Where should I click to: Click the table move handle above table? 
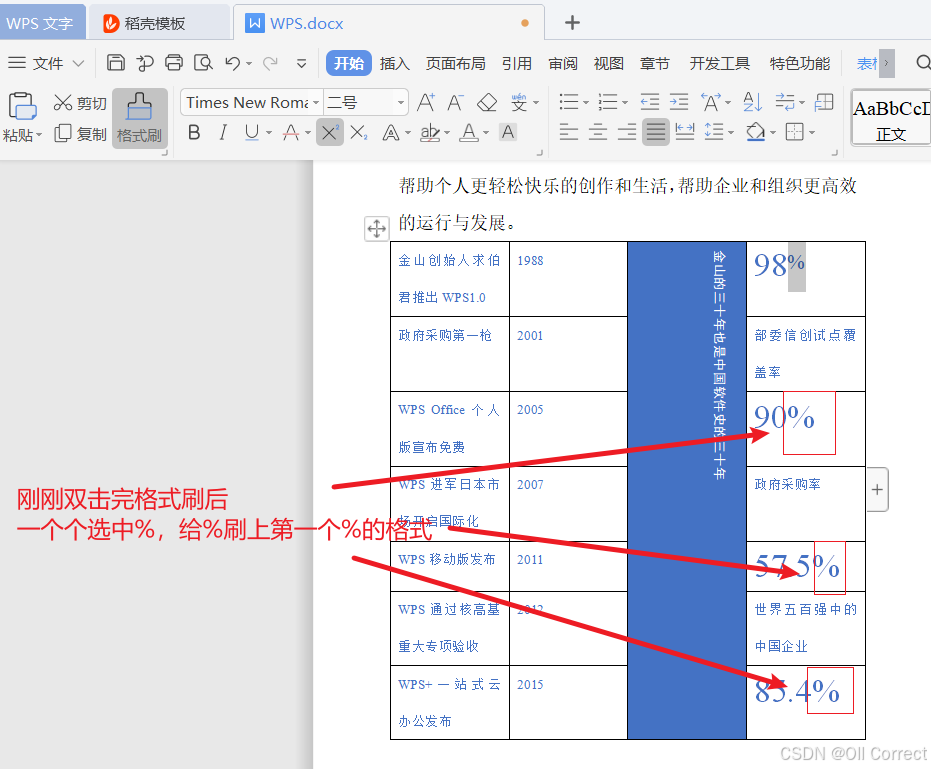[376, 229]
